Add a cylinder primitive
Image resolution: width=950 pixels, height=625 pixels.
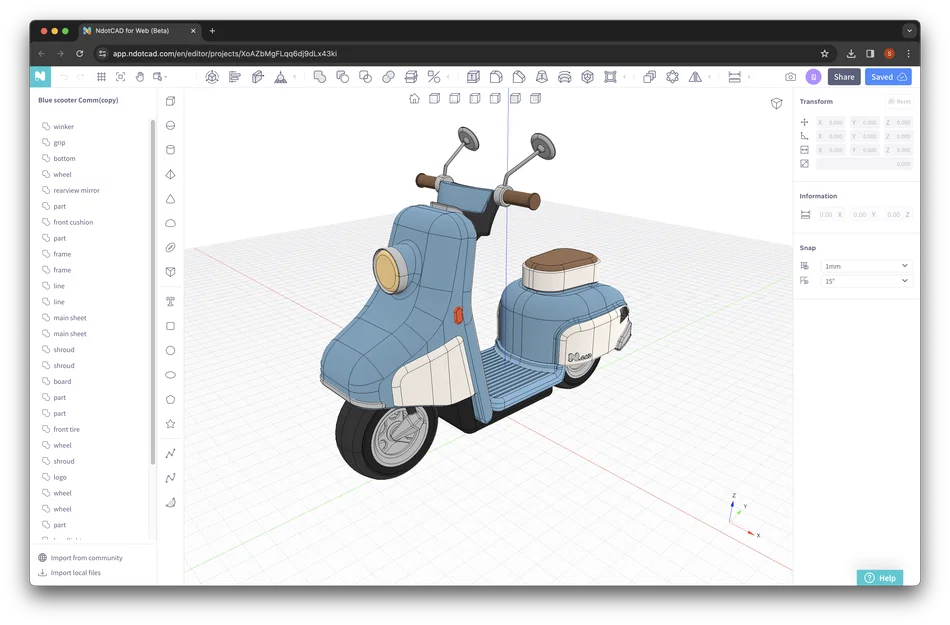coord(171,150)
